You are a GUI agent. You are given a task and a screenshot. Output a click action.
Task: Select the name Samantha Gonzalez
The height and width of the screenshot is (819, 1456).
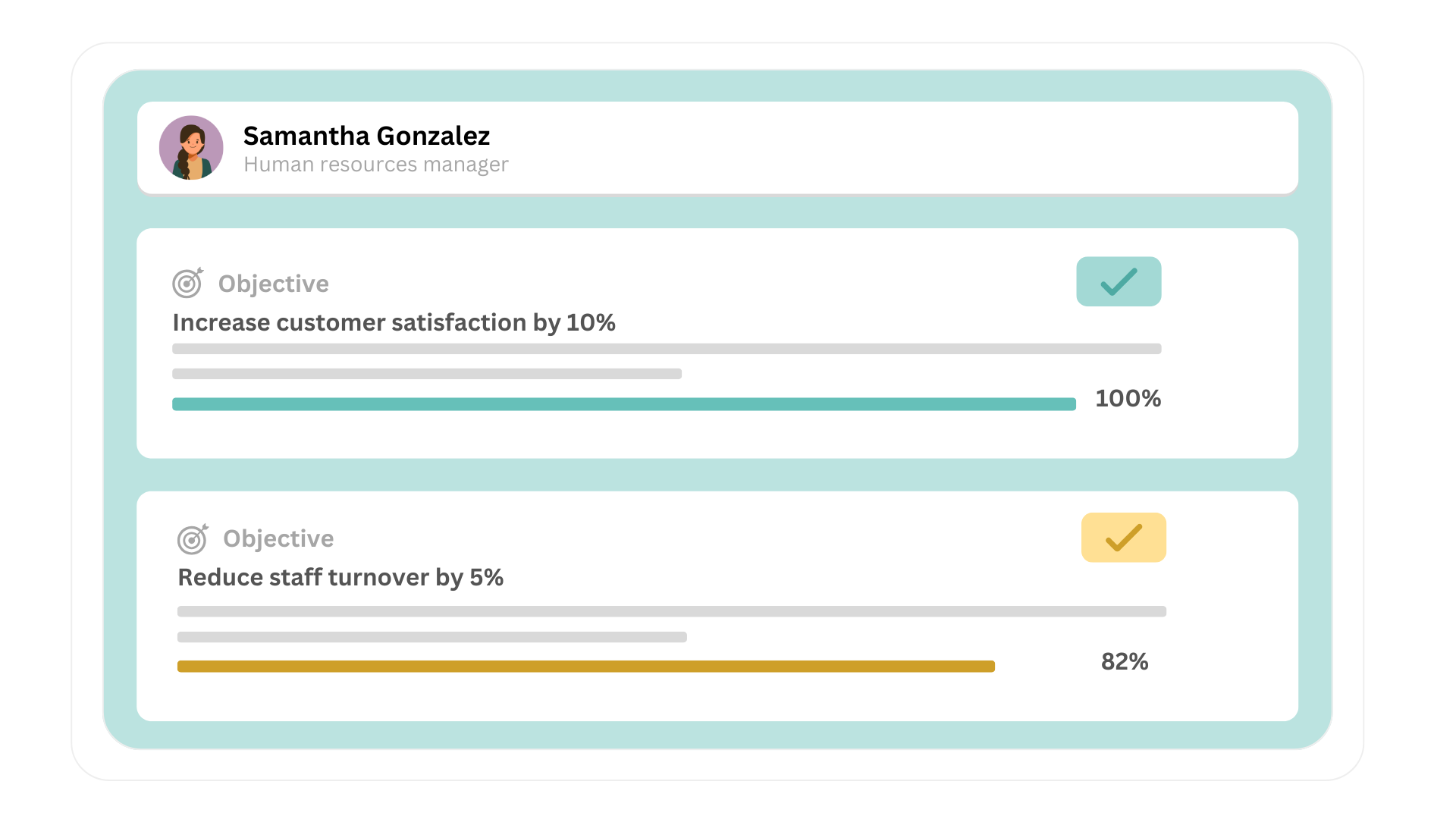[366, 136]
